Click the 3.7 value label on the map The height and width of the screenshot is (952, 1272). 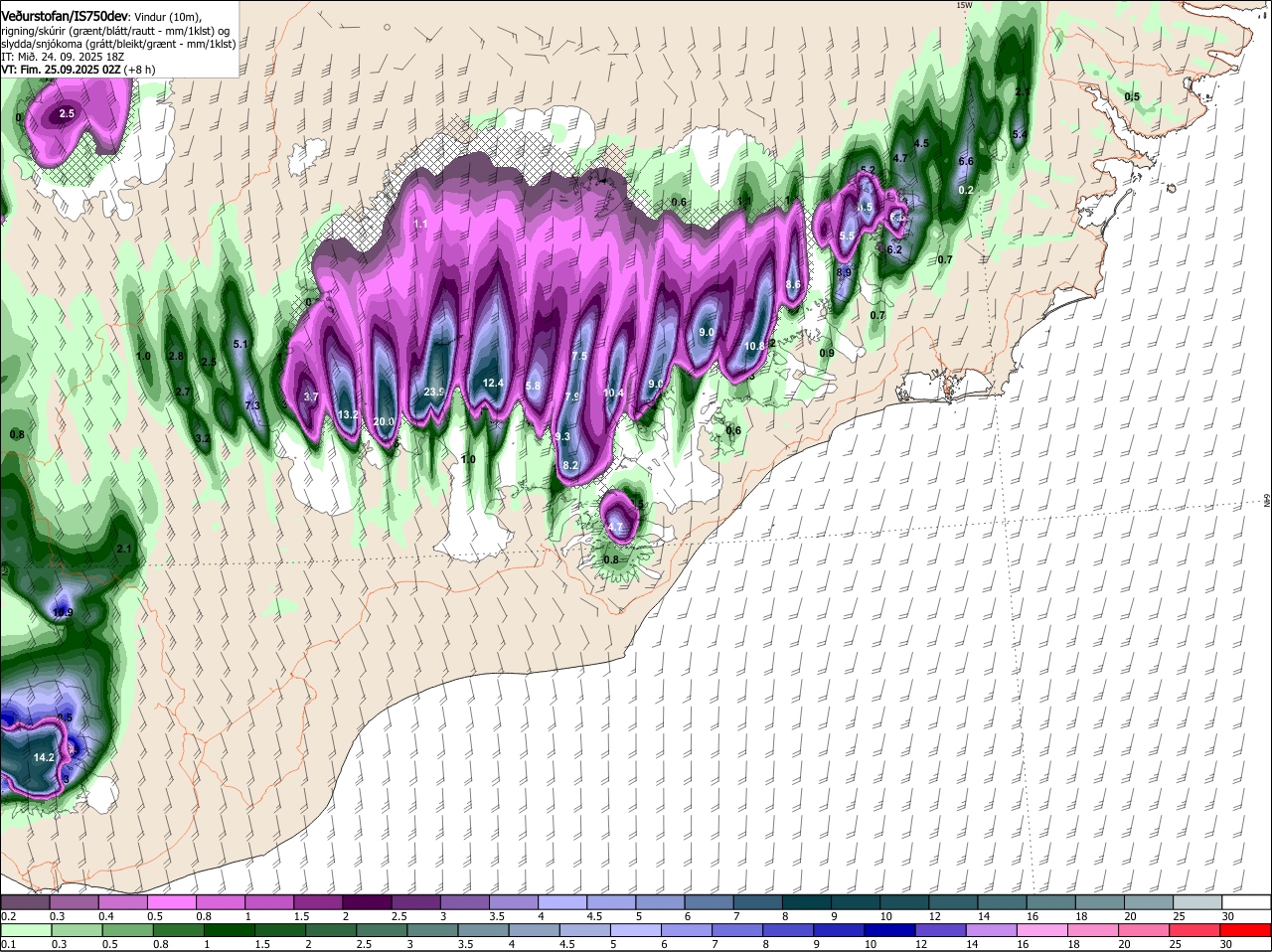click(x=310, y=397)
